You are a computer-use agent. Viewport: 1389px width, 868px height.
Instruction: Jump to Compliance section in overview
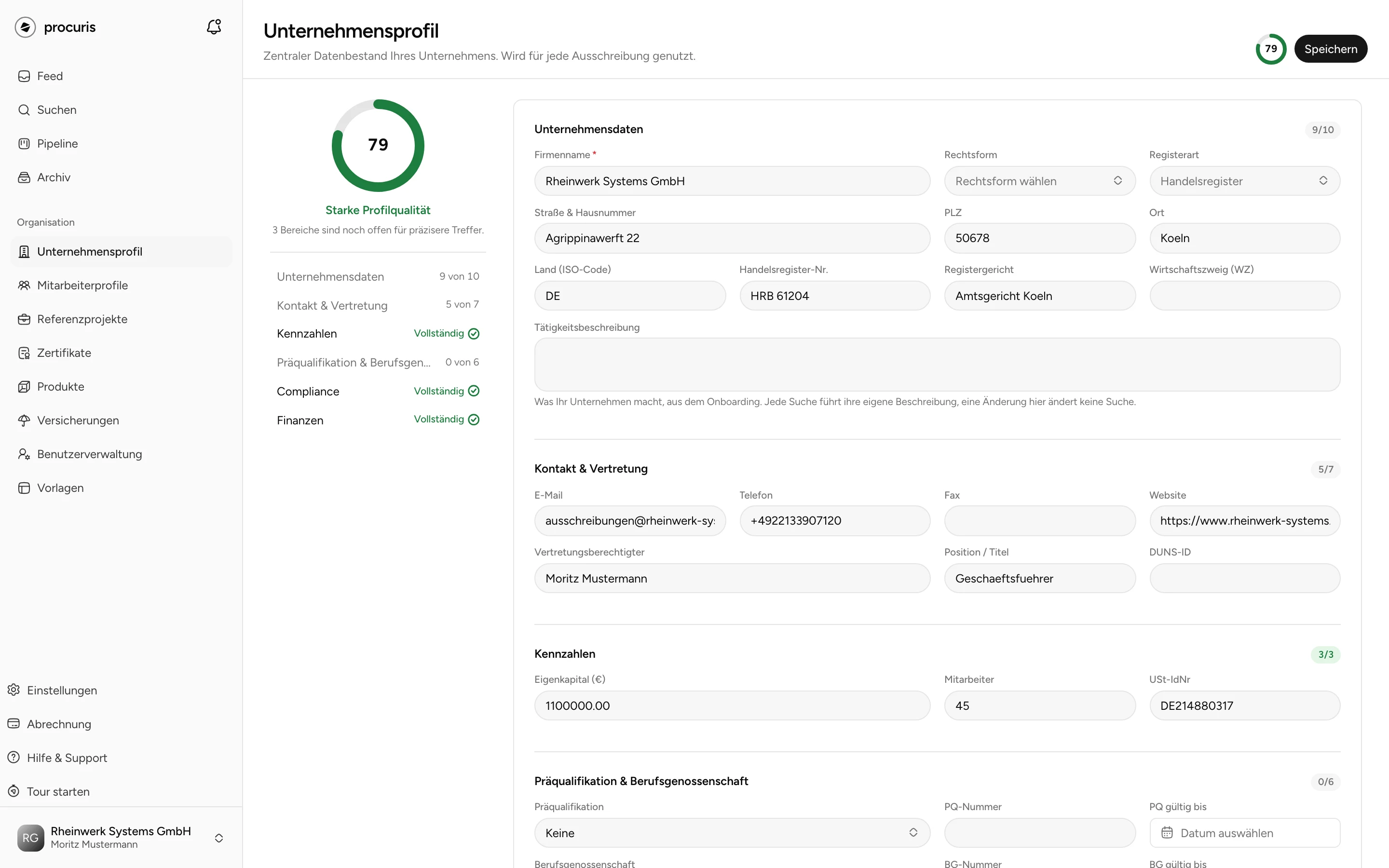378,392
